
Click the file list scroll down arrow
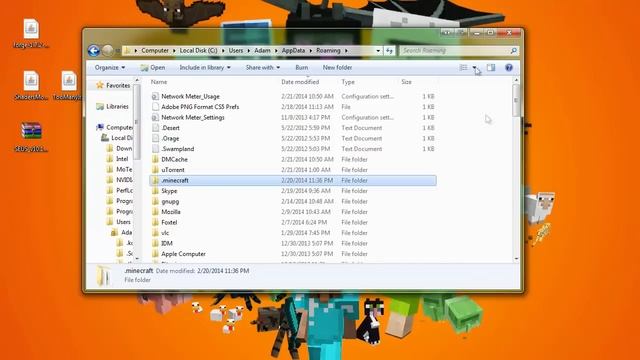516,259
